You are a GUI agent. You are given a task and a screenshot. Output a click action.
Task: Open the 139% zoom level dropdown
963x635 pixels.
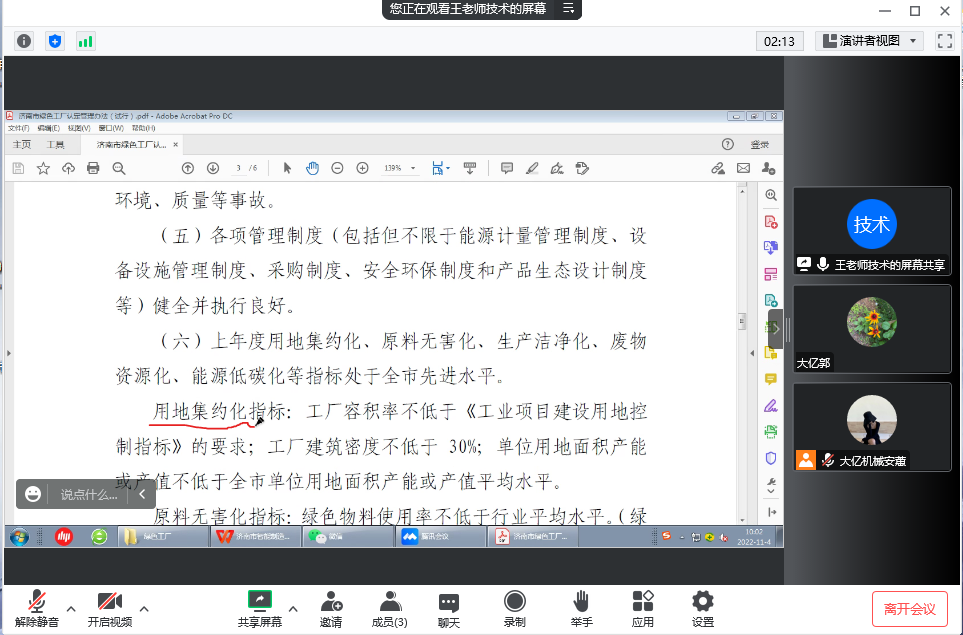399,168
